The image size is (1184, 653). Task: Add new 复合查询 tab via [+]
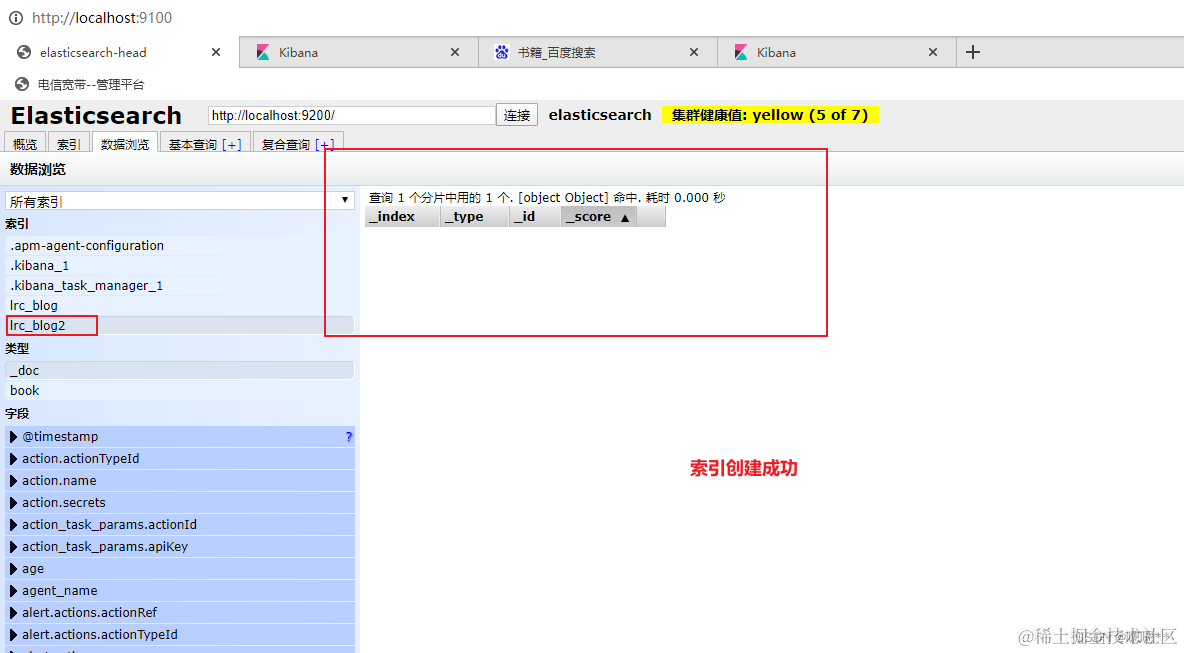[325, 144]
